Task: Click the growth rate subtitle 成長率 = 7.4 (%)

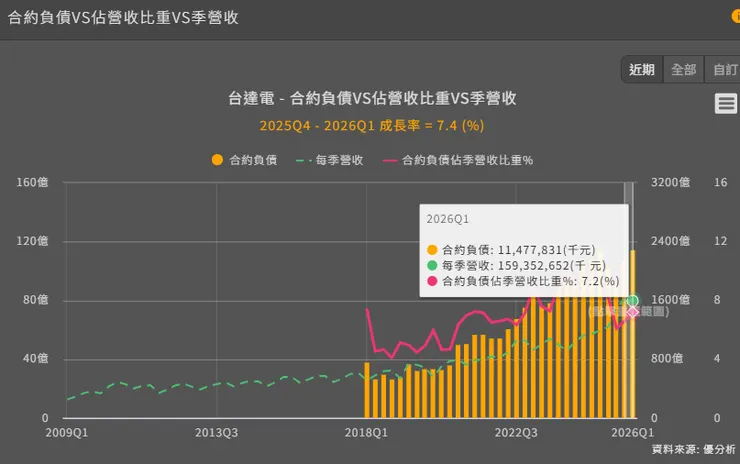Action: pyautogui.click(x=431, y=126)
